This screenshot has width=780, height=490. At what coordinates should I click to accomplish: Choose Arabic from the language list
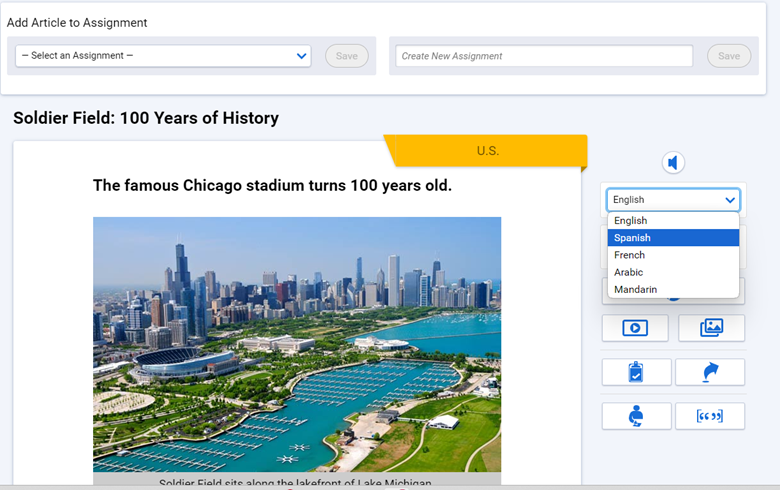click(x=673, y=272)
